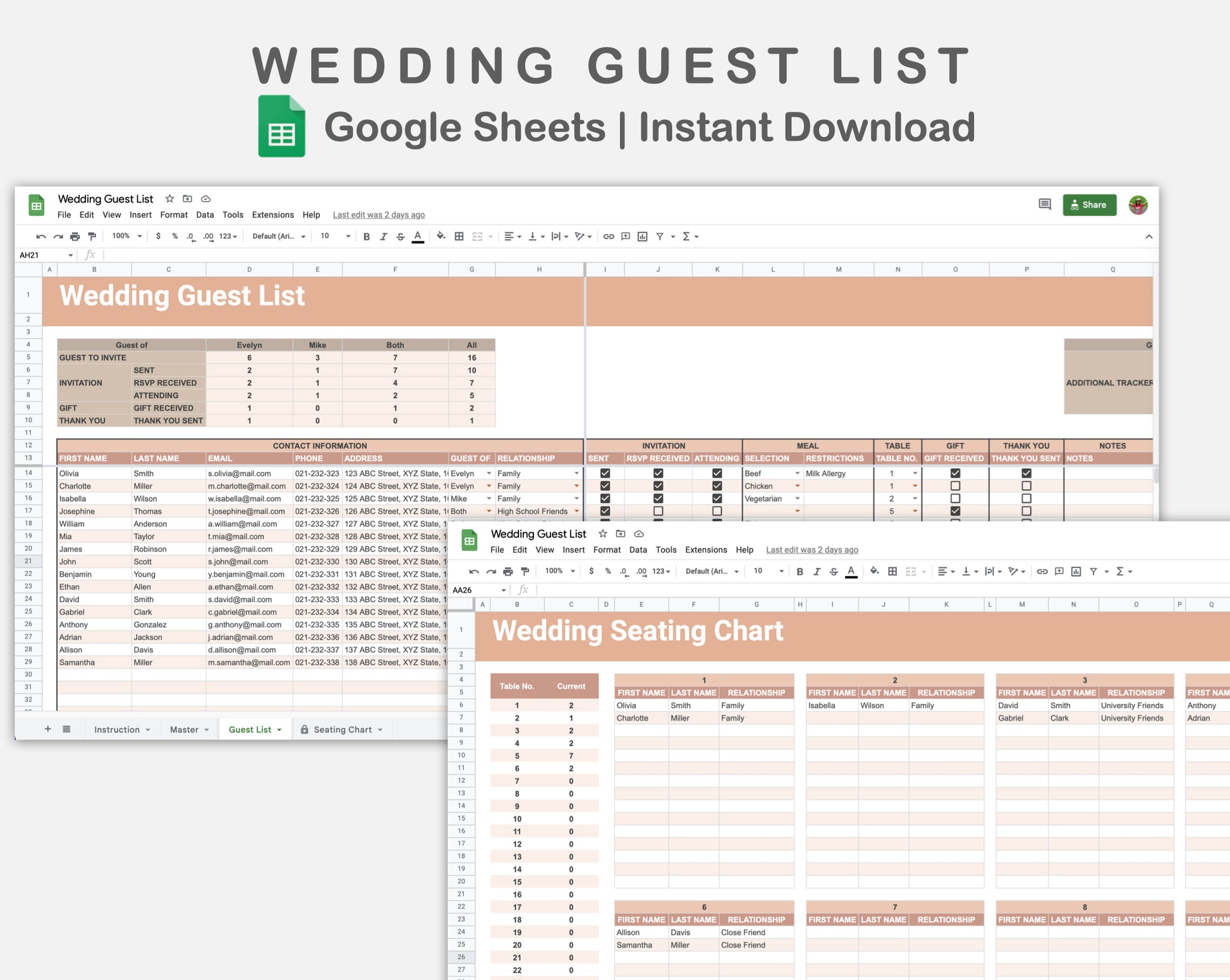Open Olivia's Beef meal selection dropdown

tap(797, 473)
